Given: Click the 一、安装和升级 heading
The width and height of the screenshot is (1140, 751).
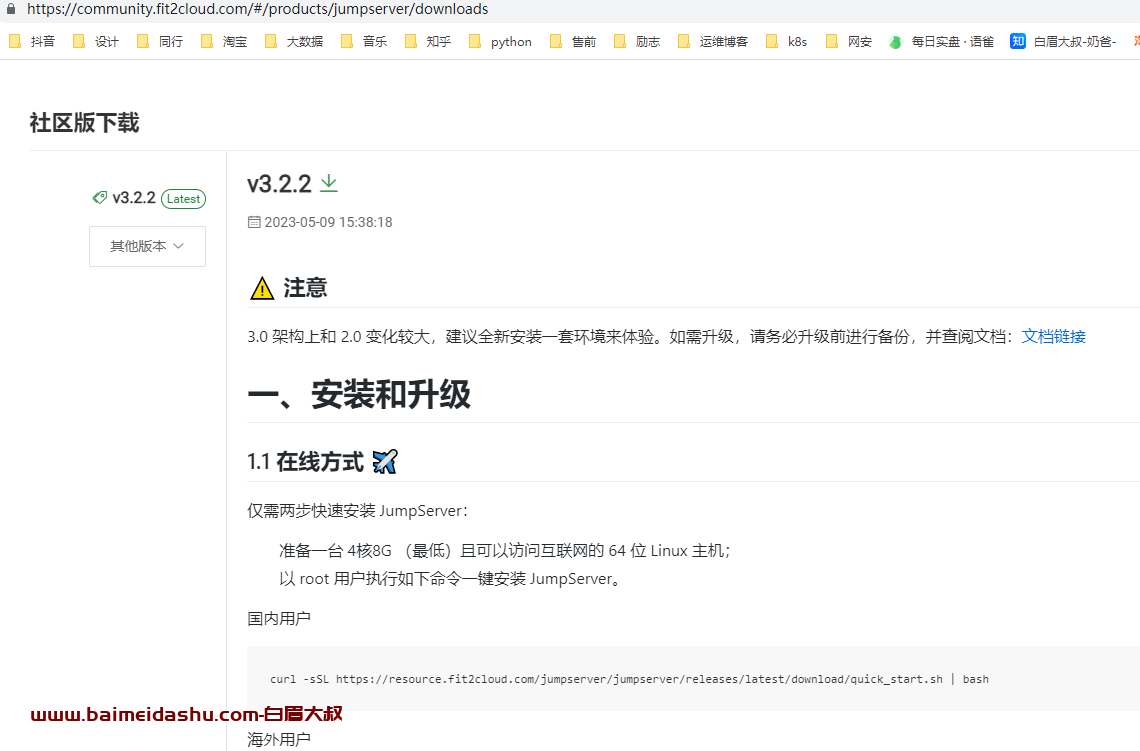Looking at the screenshot, I should click(x=359, y=395).
